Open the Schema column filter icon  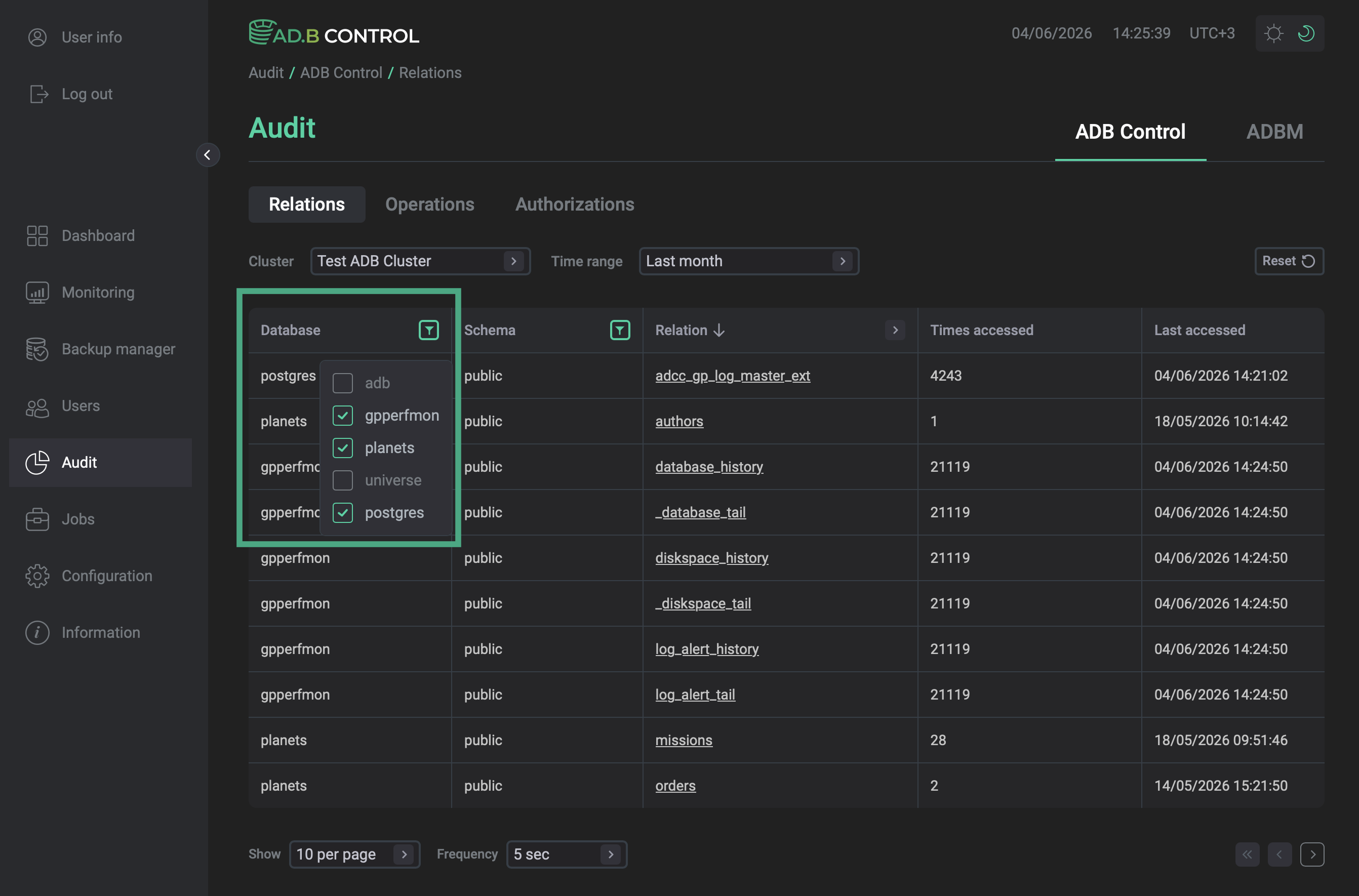click(x=620, y=330)
